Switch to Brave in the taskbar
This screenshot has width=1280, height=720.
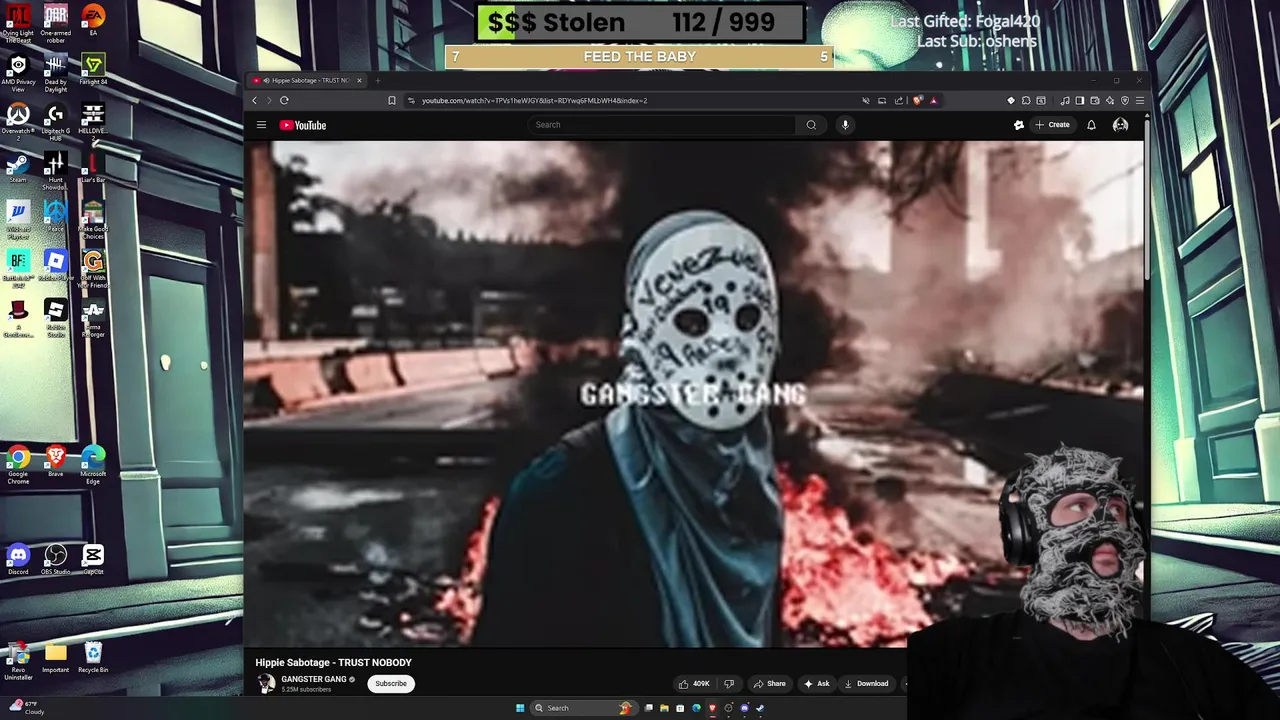[712, 708]
